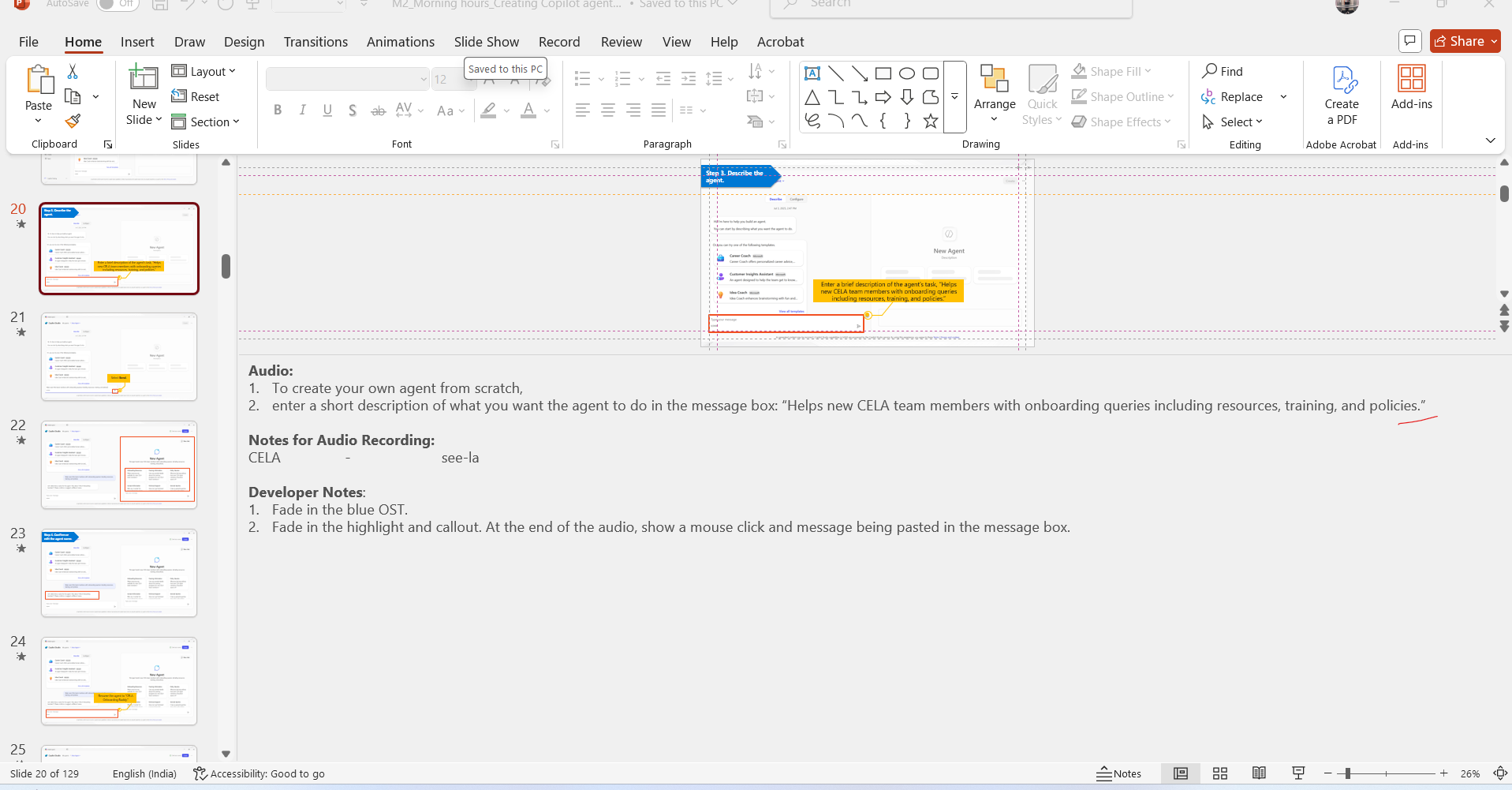The image size is (1512, 790).
Task: Select slide 24 thumbnail
Action: 118,681
